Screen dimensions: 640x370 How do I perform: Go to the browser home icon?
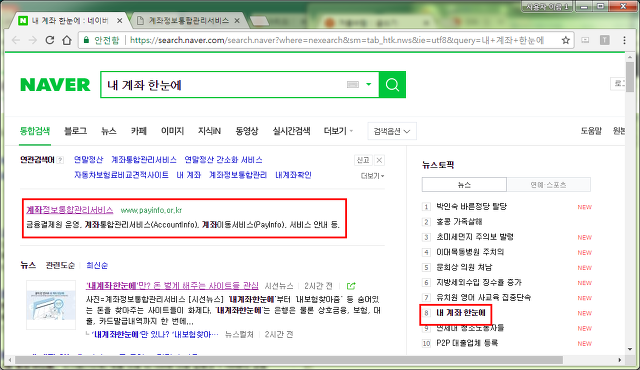pos(67,40)
